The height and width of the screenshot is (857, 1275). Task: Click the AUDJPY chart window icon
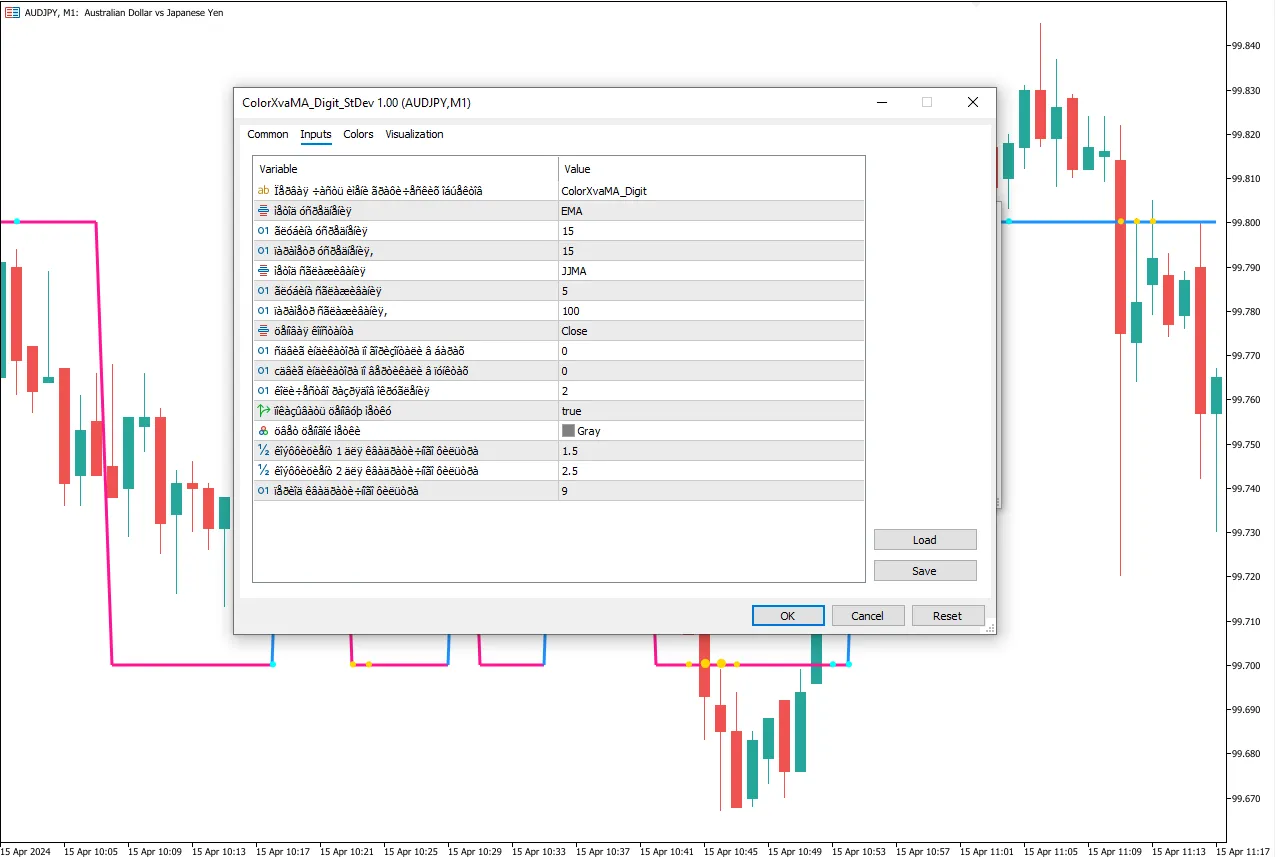(12, 10)
